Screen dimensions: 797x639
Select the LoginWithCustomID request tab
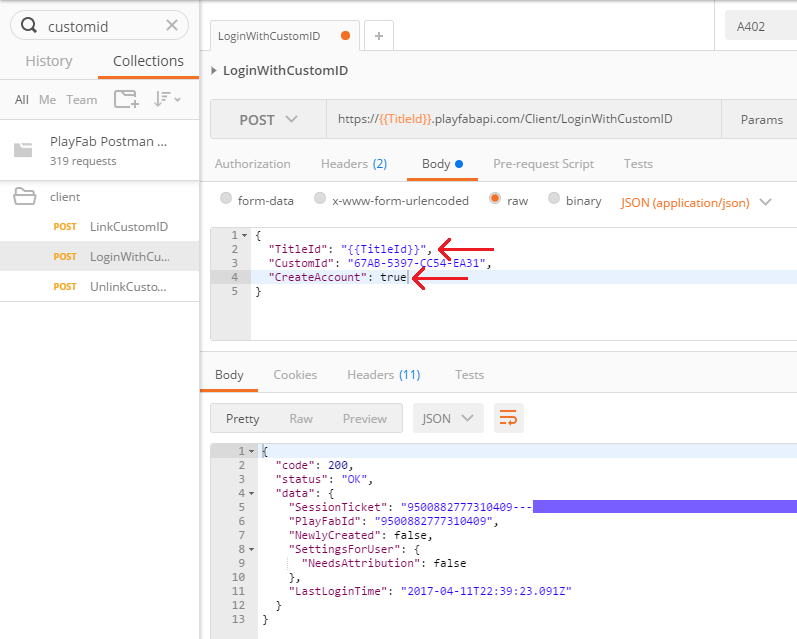pos(285,36)
